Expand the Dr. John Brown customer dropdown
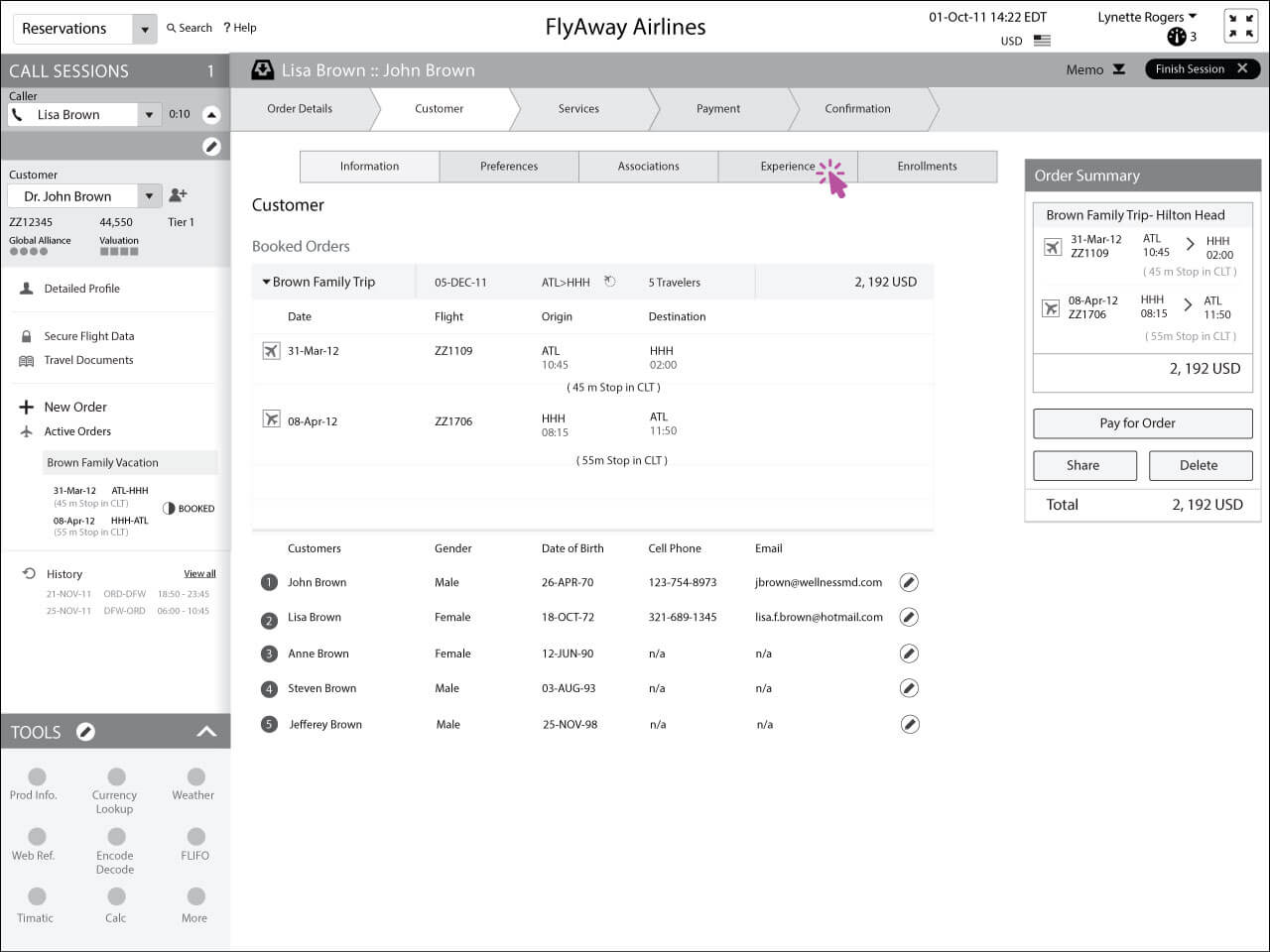This screenshot has height=952, width=1270. (x=149, y=195)
